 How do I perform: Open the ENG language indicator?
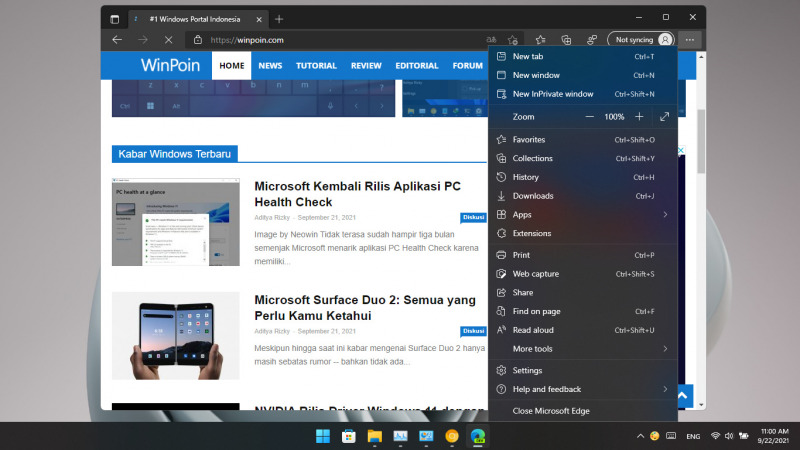tap(693, 436)
